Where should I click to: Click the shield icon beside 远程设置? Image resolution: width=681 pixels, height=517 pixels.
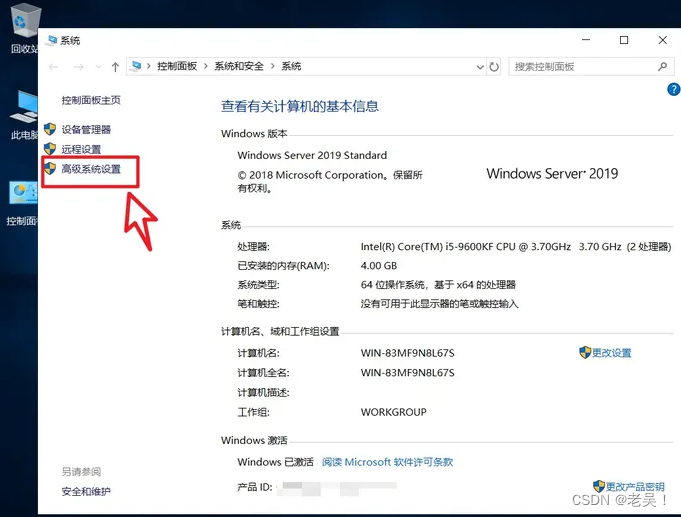[x=50, y=149]
